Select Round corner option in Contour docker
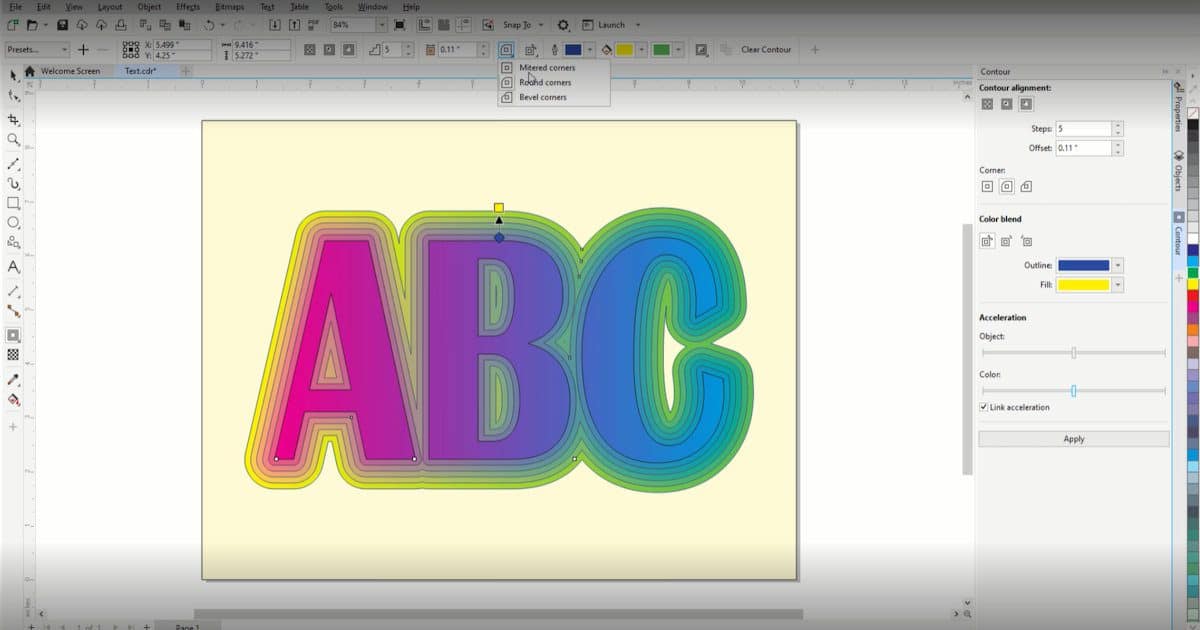The width and height of the screenshot is (1200, 630). (1007, 186)
